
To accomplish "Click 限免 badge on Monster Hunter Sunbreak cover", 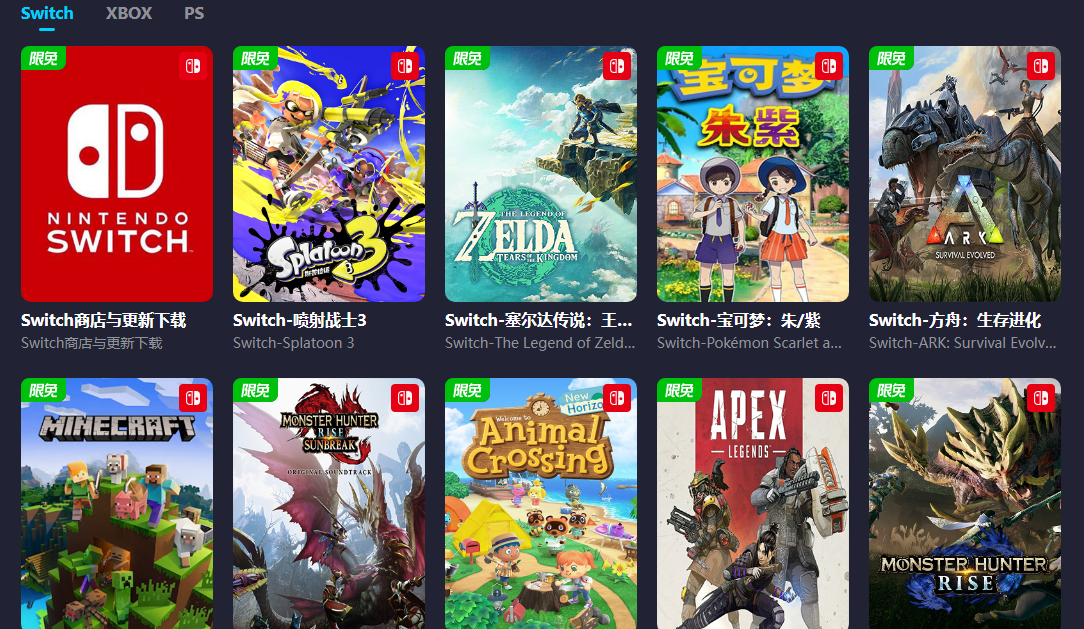I will click(x=255, y=390).
